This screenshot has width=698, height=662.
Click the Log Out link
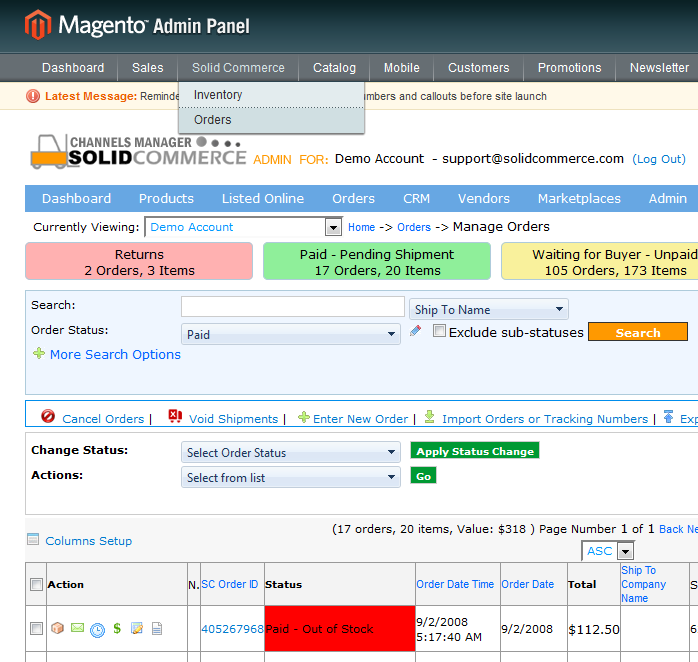point(659,159)
